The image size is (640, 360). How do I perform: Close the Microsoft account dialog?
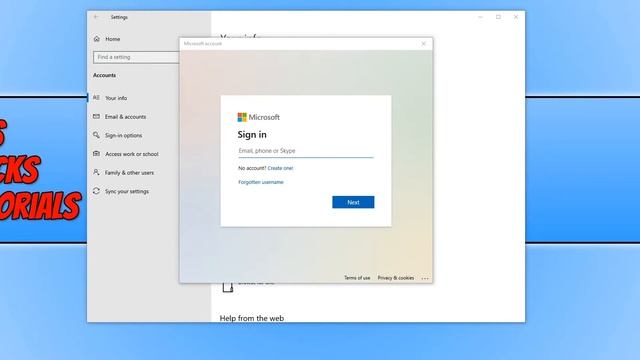(424, 44)
